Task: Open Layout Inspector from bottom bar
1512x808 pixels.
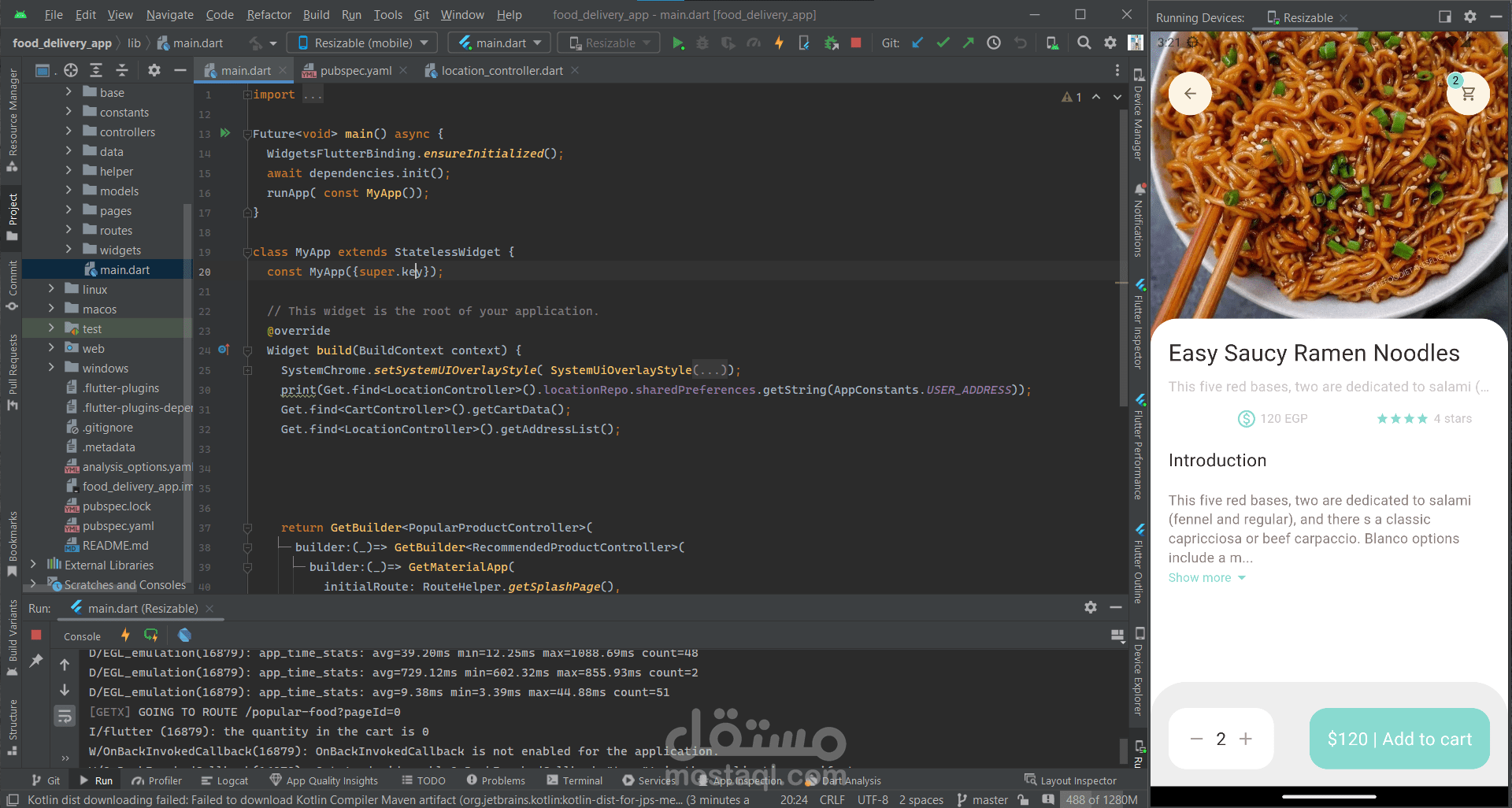Action: point(1069,780)
